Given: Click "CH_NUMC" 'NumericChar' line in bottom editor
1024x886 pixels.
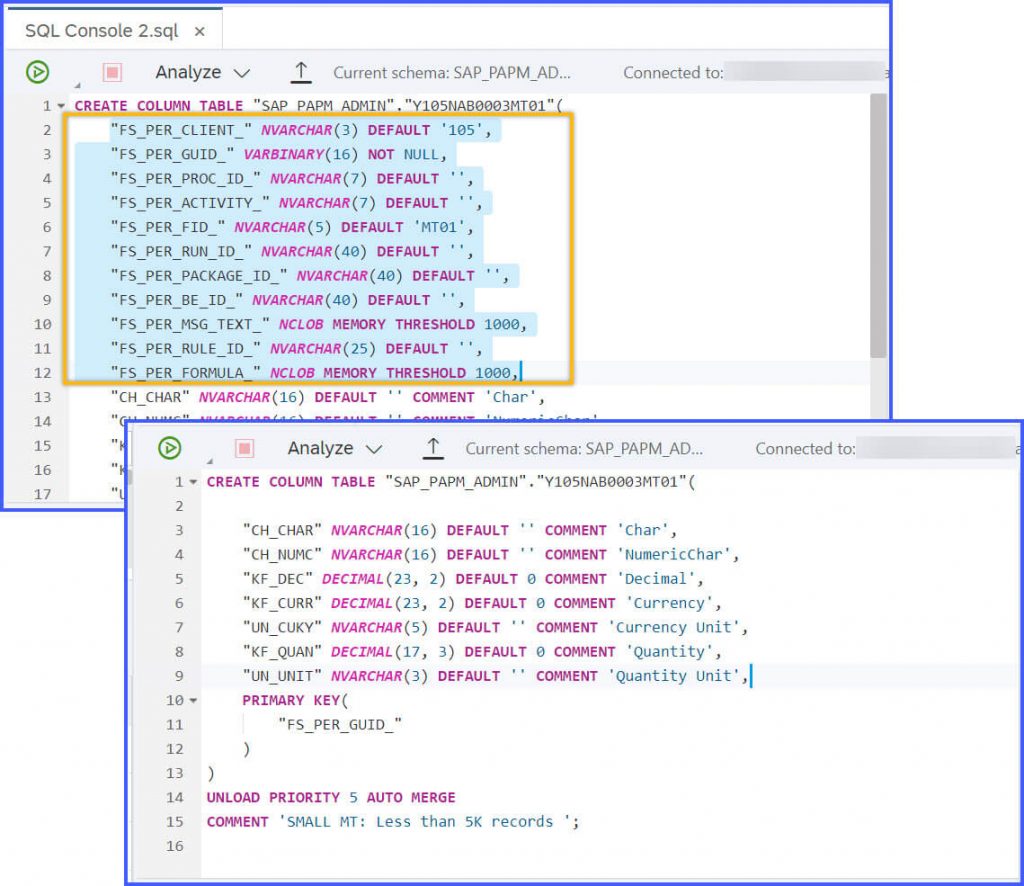Looking at the screenshot, I should pyautogui.click(x=490, y=554).
